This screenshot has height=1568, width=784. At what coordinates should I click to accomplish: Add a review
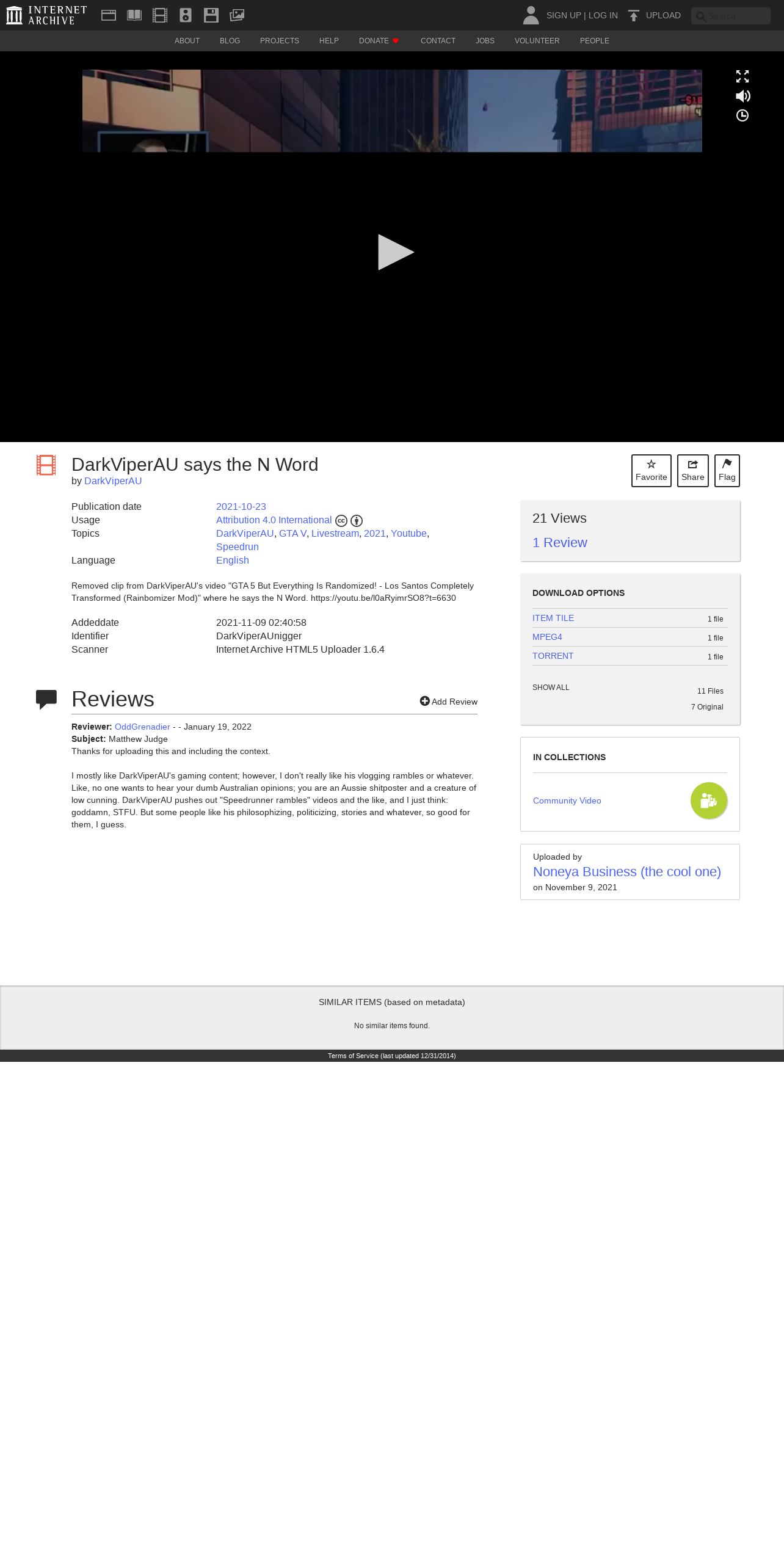449,702
